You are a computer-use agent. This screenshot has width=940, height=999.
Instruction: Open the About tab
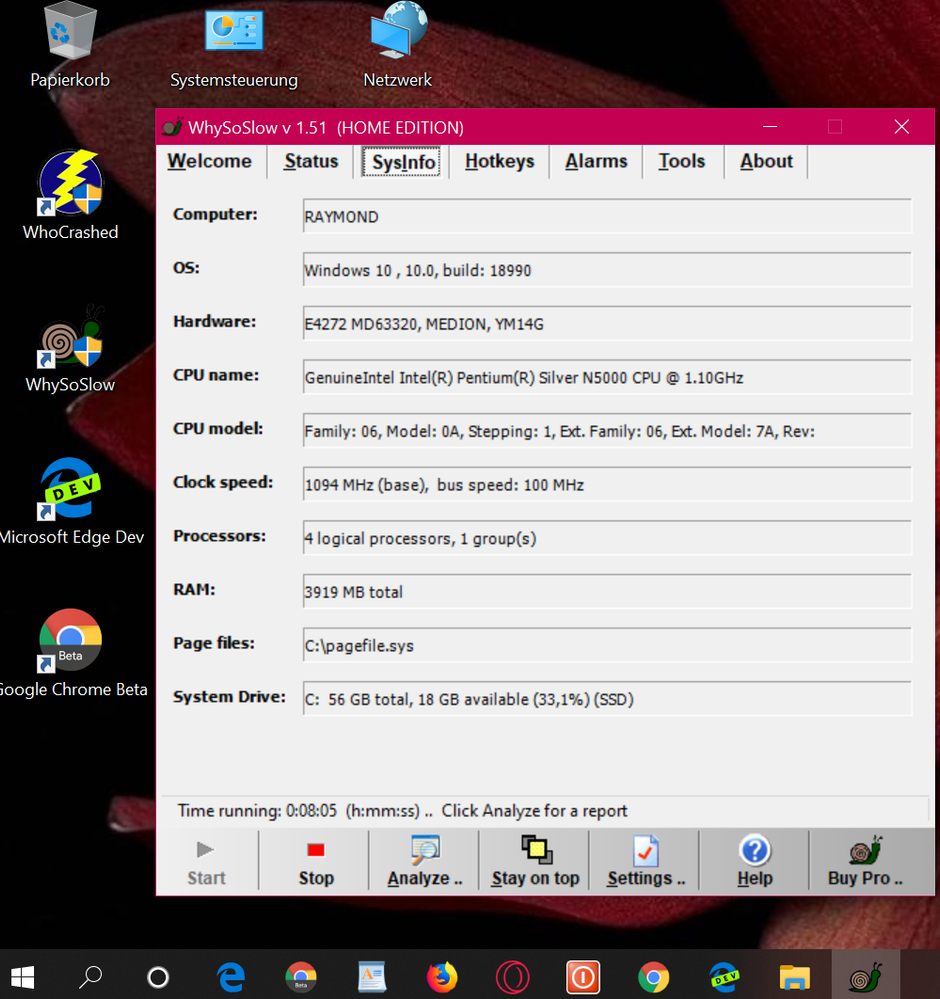point(766,162)
